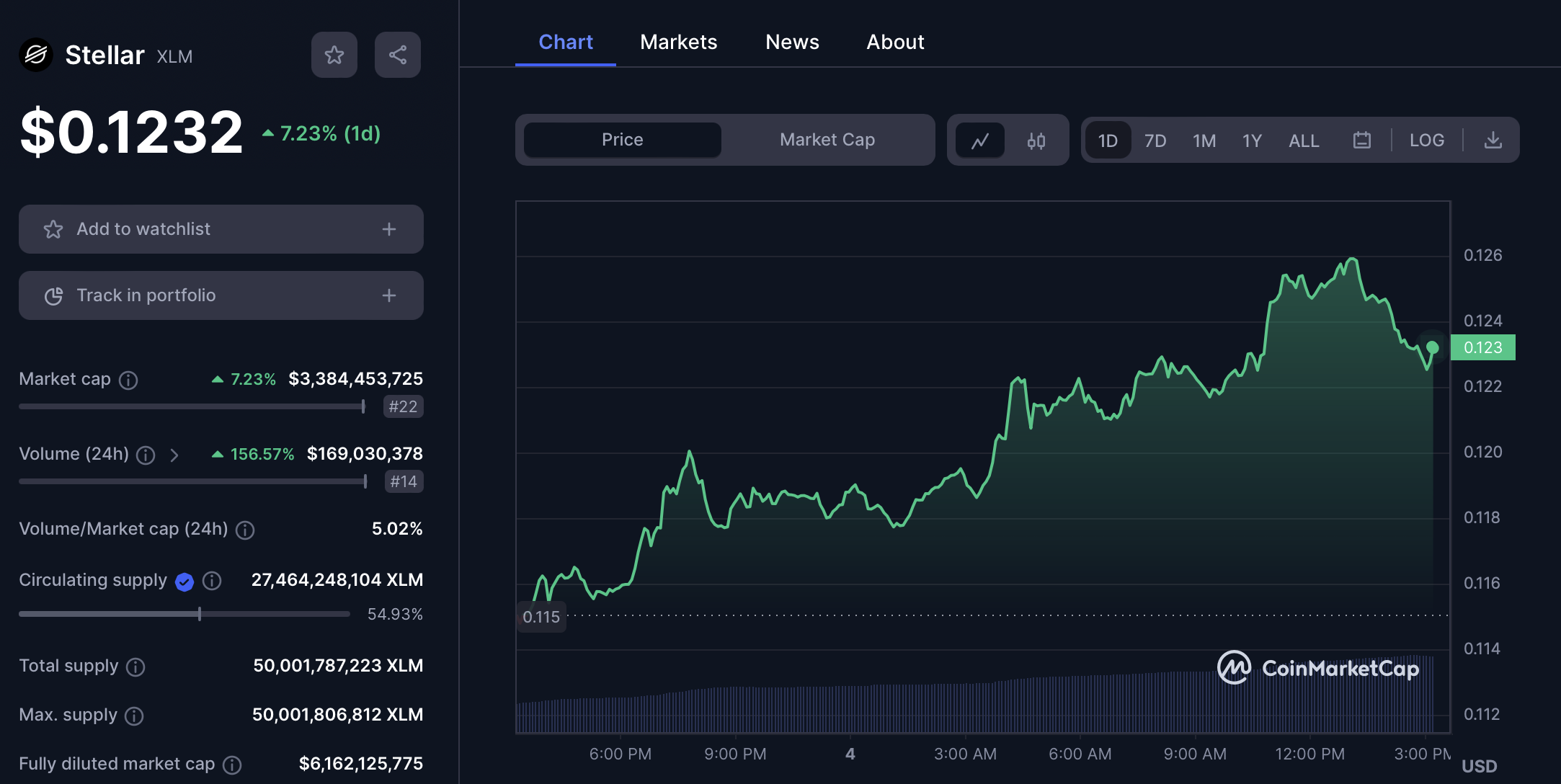Click the 0.115 opening price label
This screenshot has width=1561, height=784.
click(541, 617)
